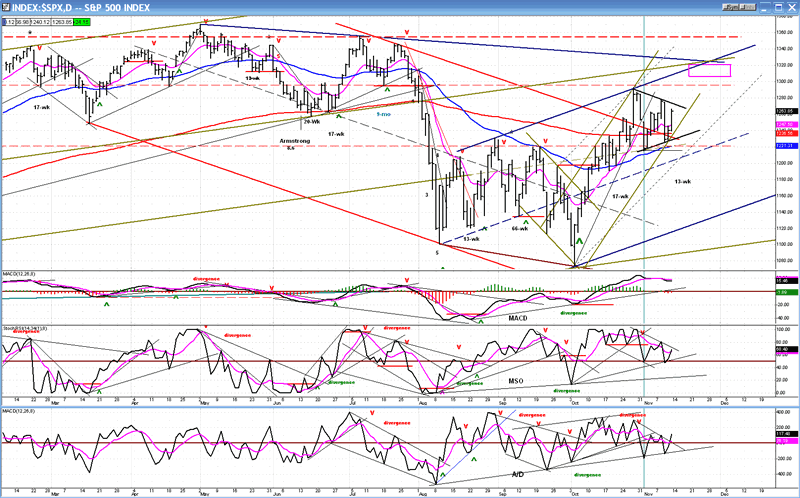Click the 1263.85 value box in data header
The height and width of the screenshot is (498, 800).
(x=63, y=22)
